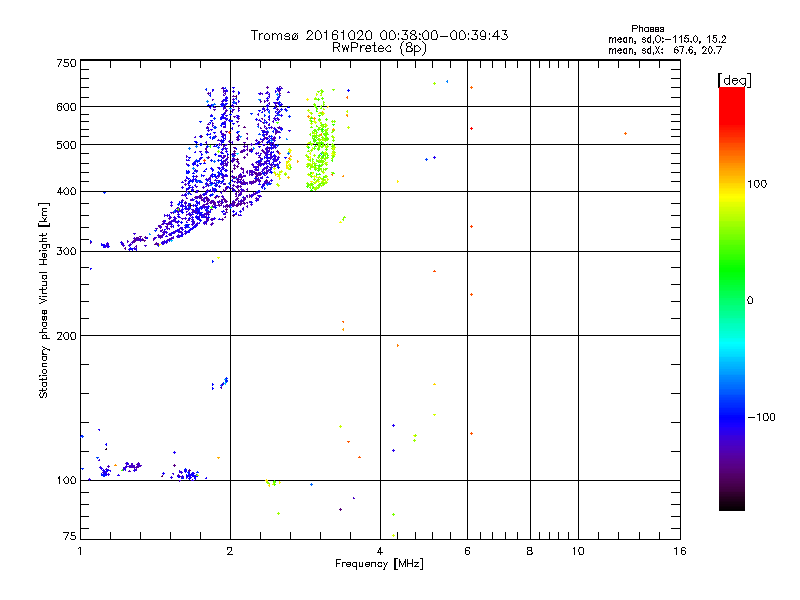Image resolution: width=800 pixels, height=600 pixels.
Task: Click the black end of the colorbar
Action: click(x=732, y=505)
